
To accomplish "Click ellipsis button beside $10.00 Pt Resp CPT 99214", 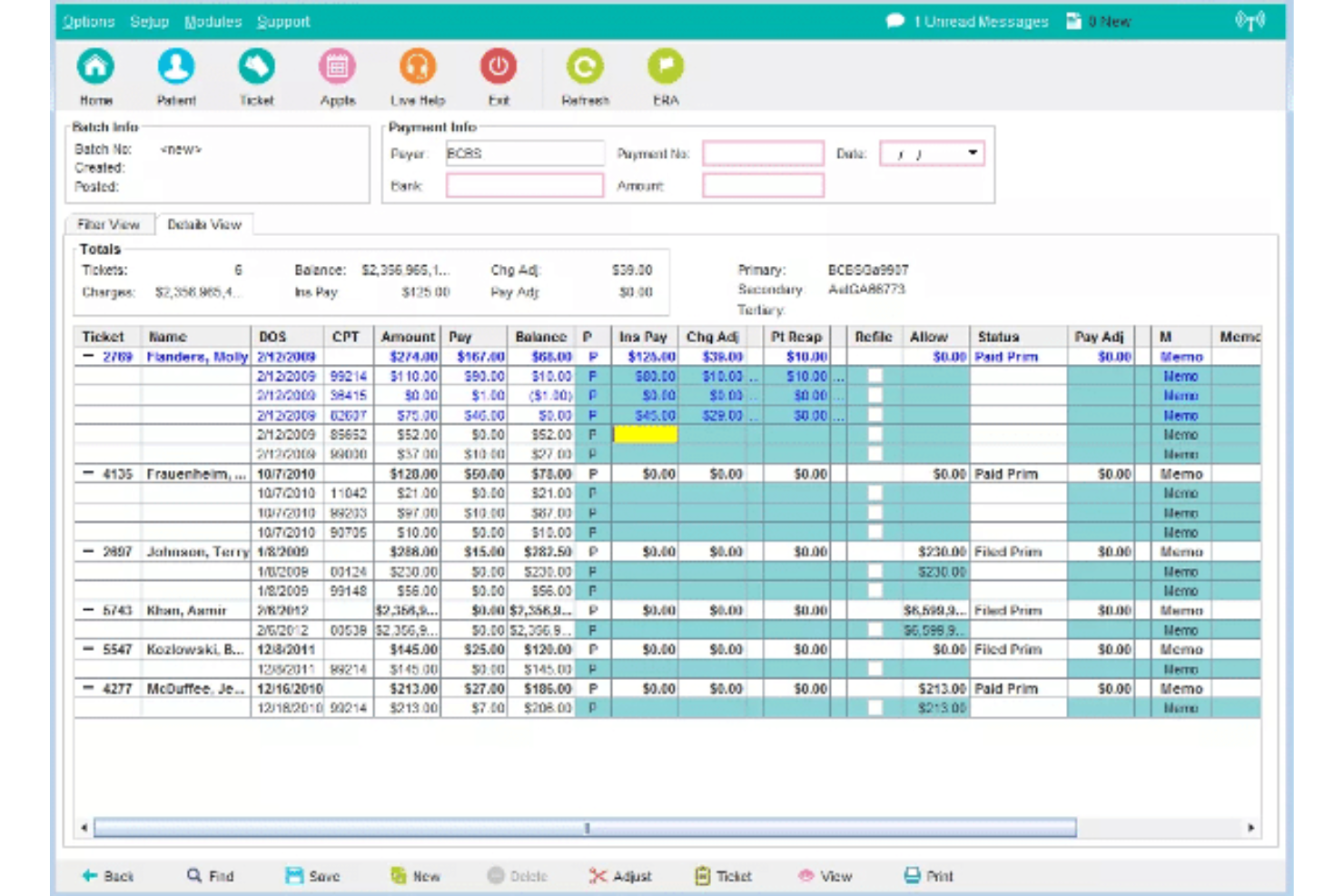I will coord(839,377).
